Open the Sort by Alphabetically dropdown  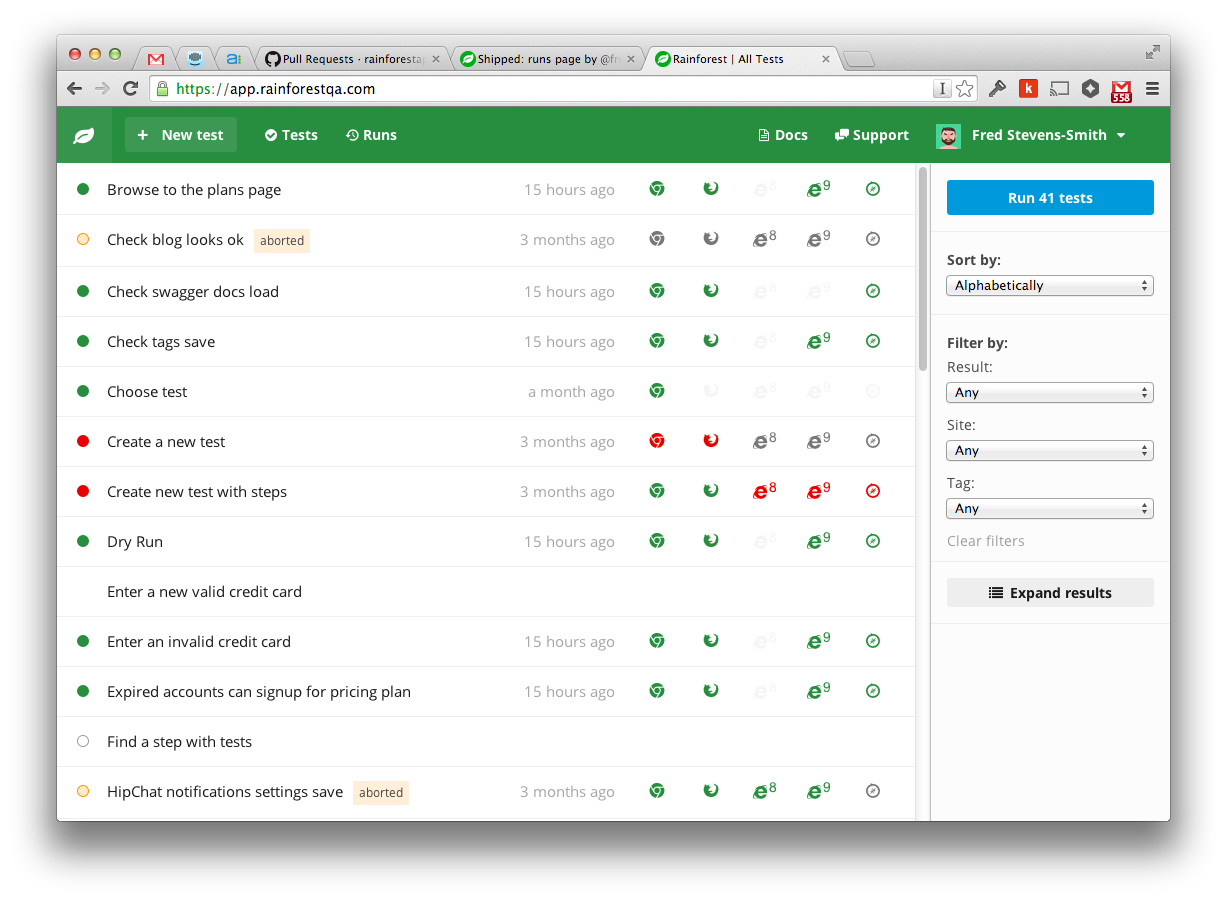(1050, 286)
